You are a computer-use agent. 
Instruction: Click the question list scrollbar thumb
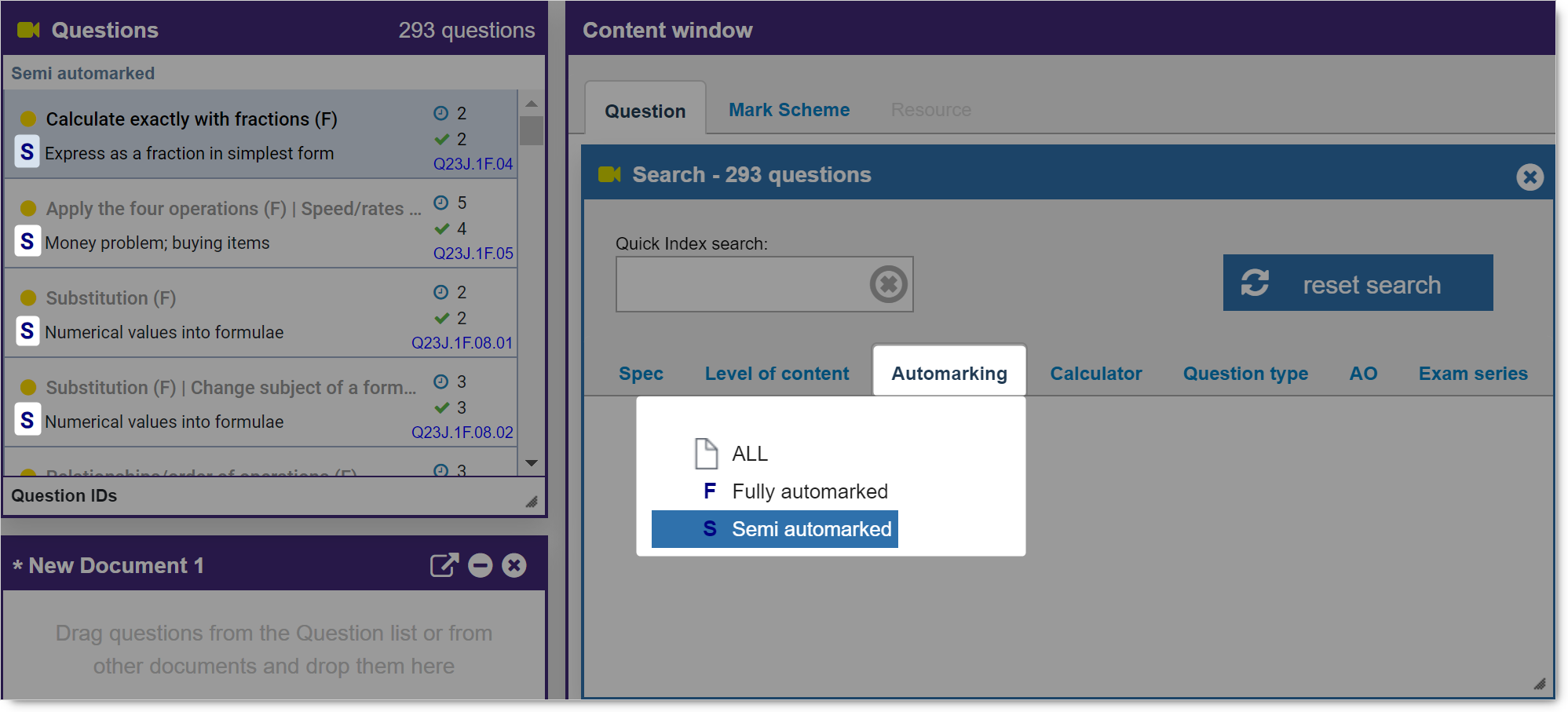532,130
